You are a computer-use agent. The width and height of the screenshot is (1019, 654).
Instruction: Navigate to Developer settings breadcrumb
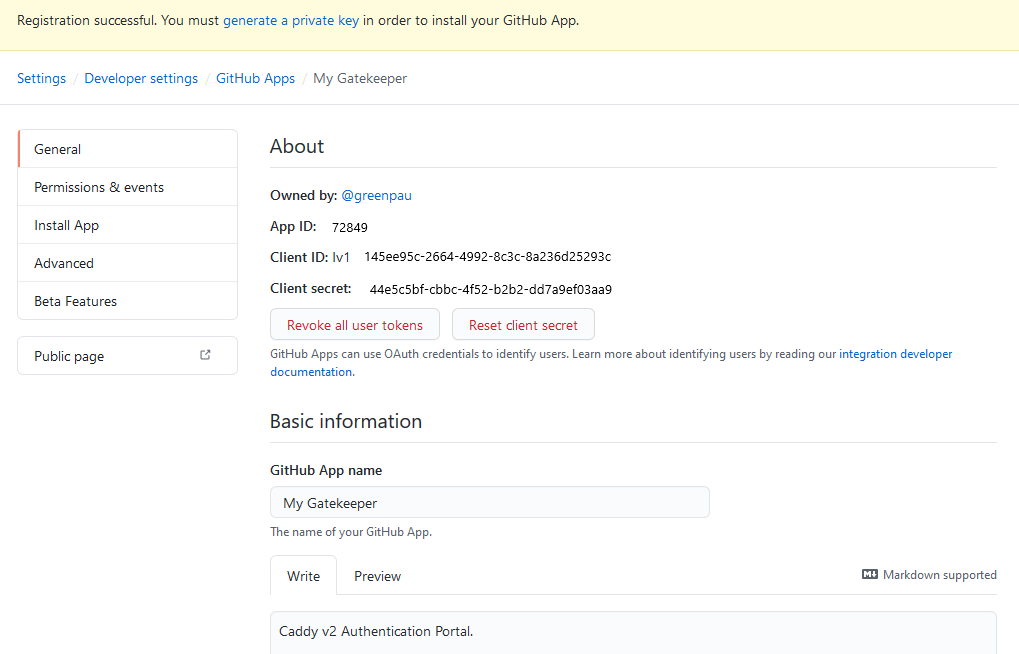click(x=141, y=77)
